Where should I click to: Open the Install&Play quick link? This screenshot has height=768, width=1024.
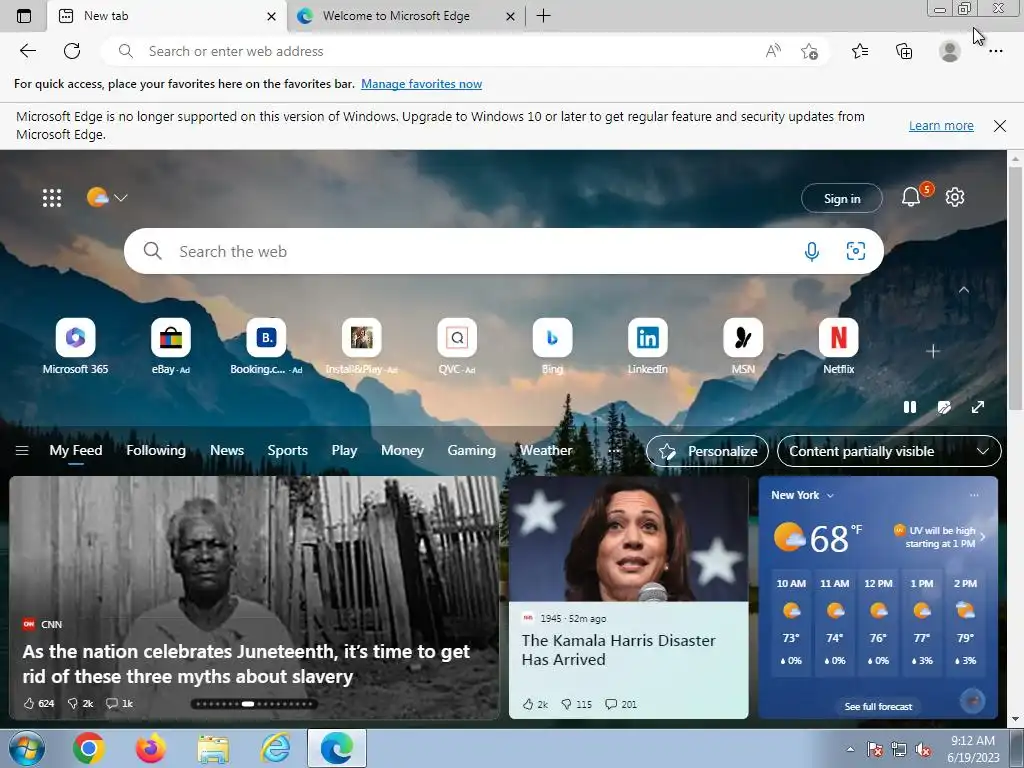[x=361, y=347]
